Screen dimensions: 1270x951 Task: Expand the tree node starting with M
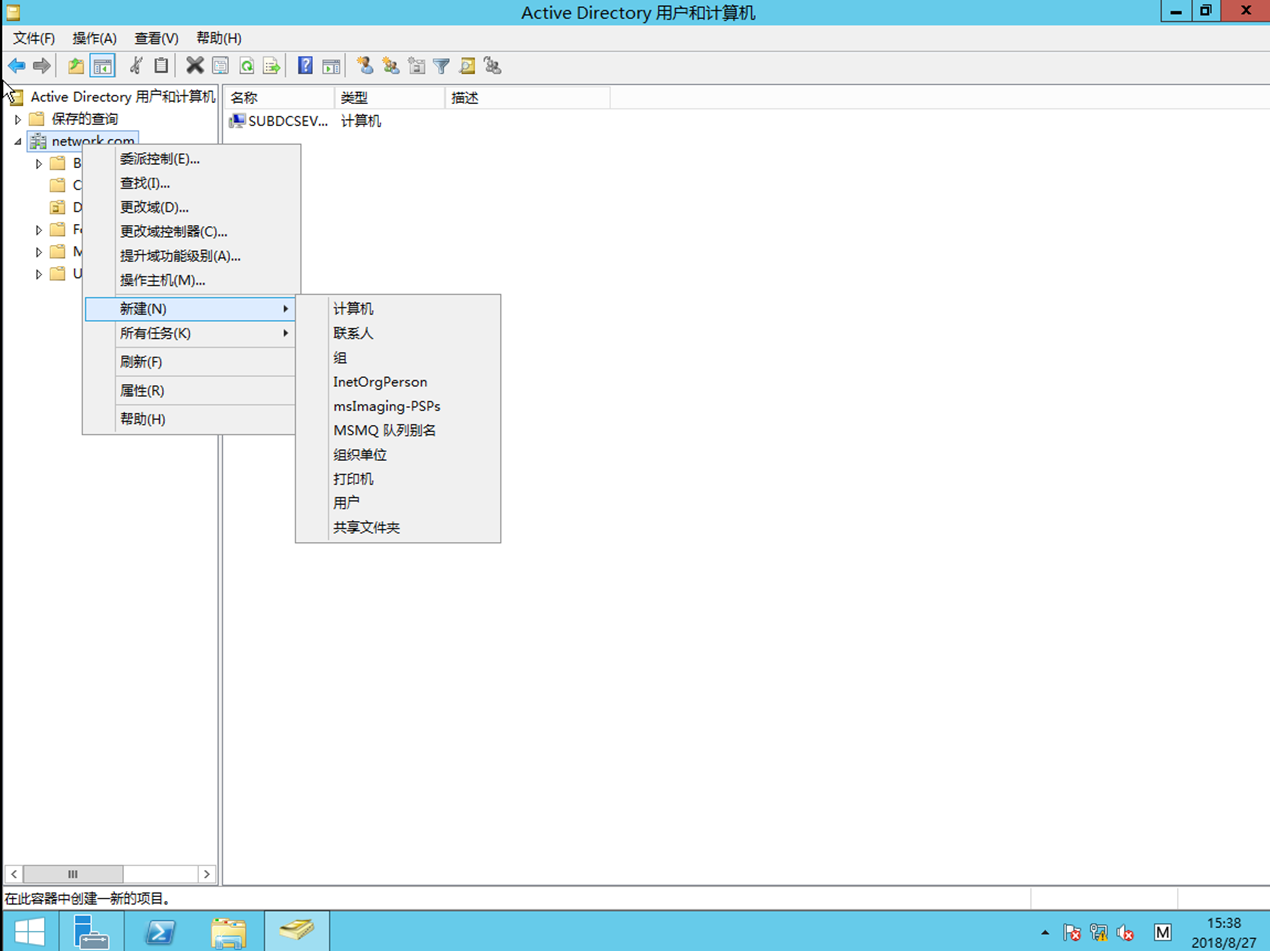(39, 251)
